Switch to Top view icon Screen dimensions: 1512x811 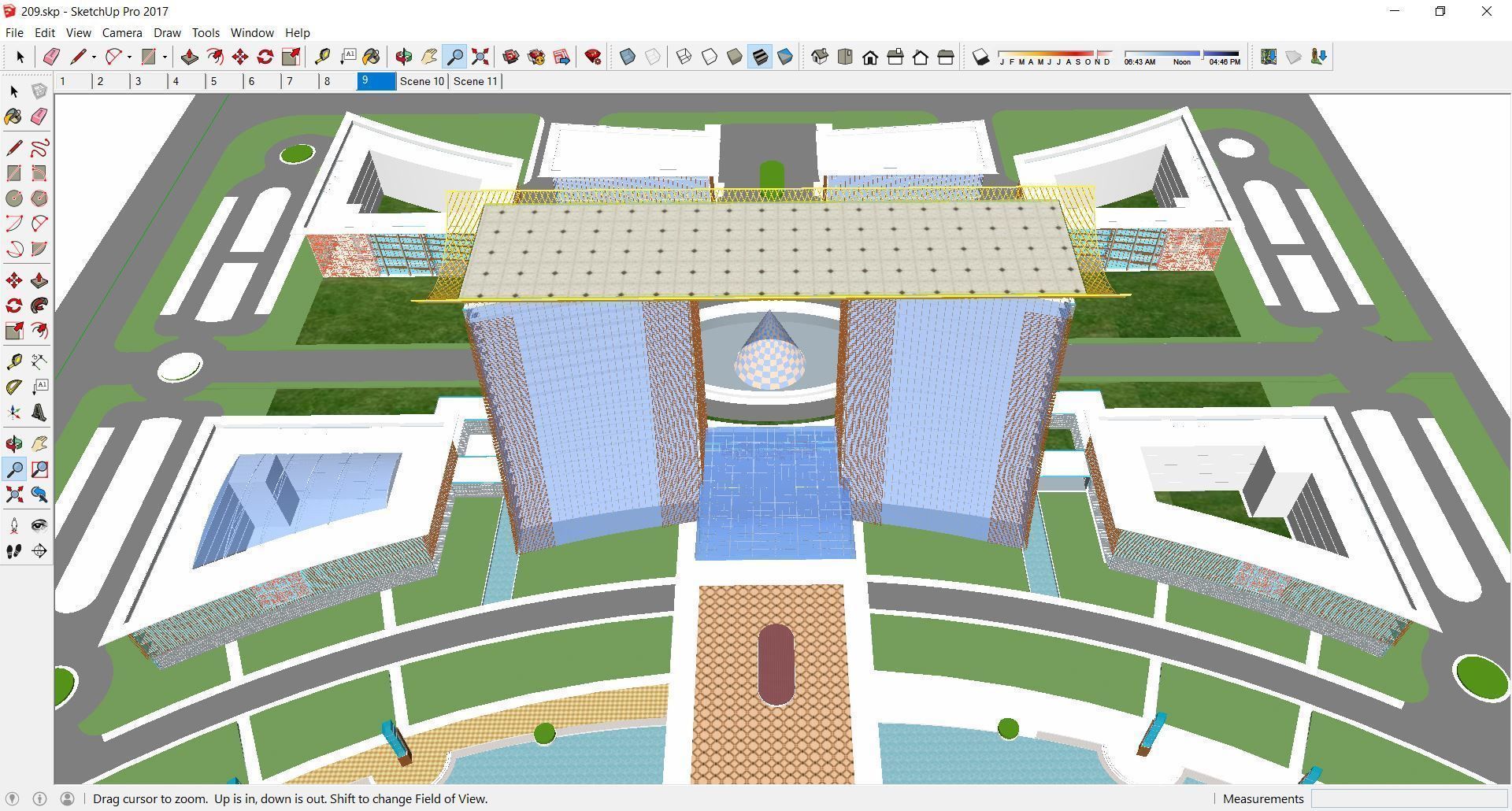coord(845,57)
